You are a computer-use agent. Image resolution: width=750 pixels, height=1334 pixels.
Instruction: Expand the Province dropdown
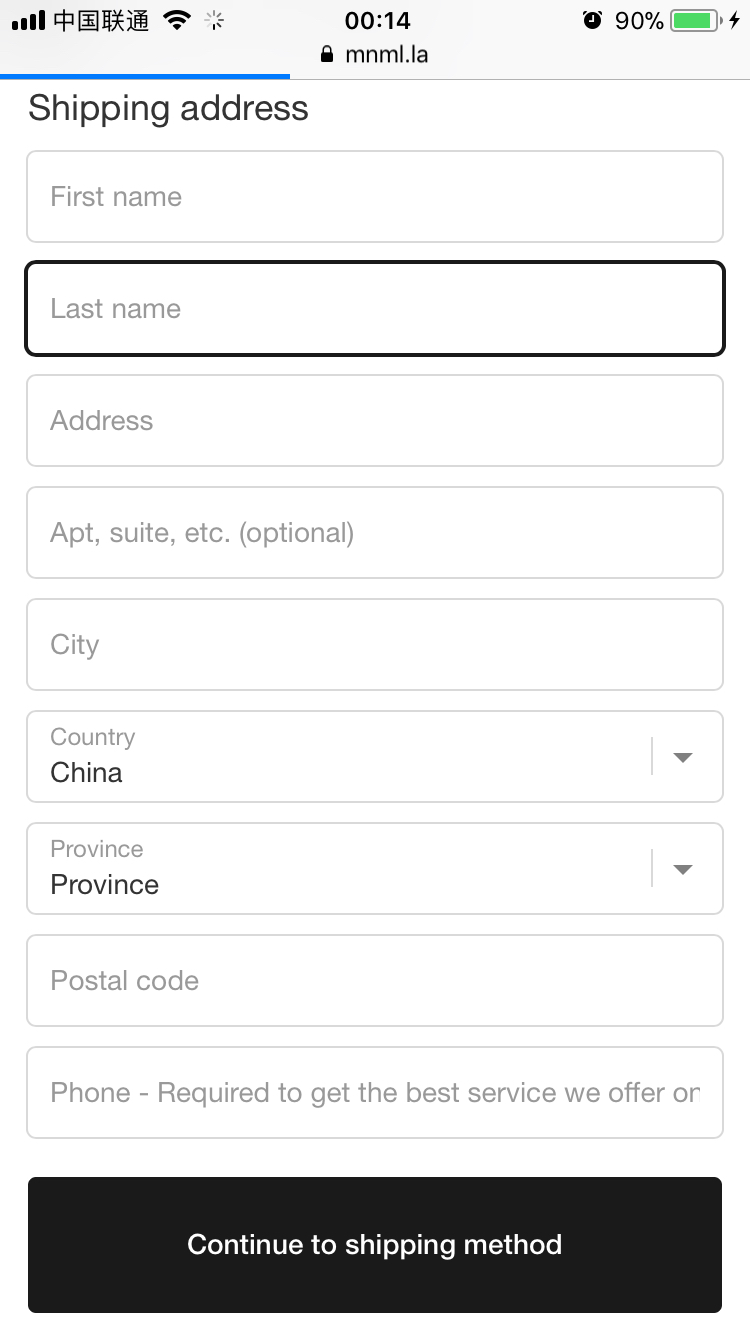(340, 869)
